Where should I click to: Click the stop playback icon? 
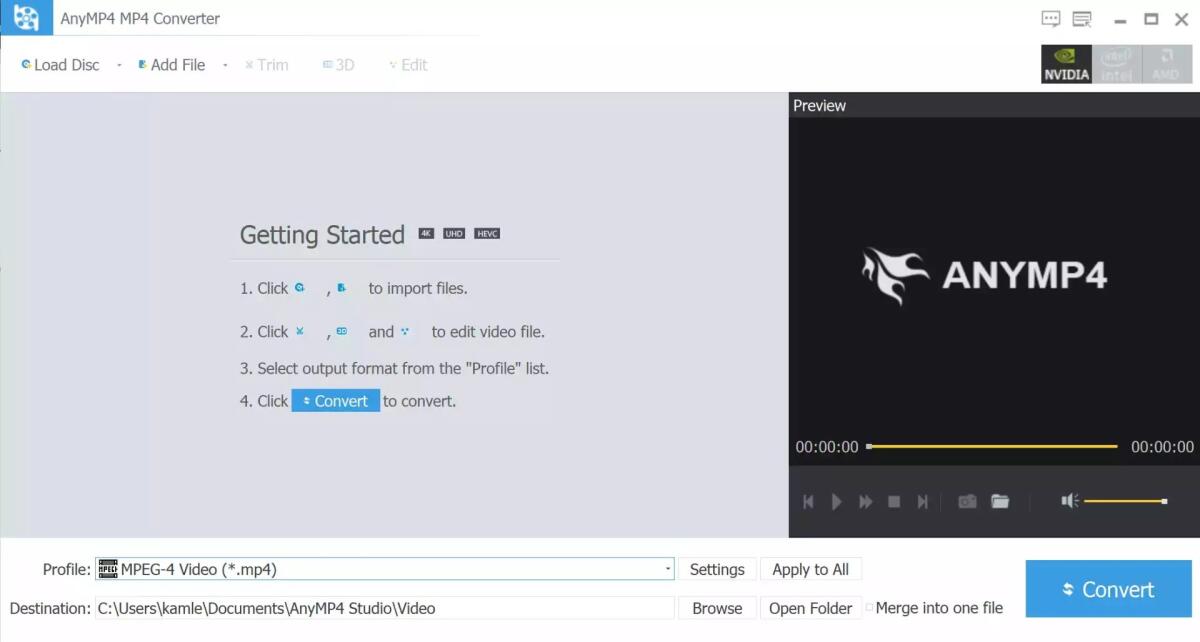coord(893,501)
